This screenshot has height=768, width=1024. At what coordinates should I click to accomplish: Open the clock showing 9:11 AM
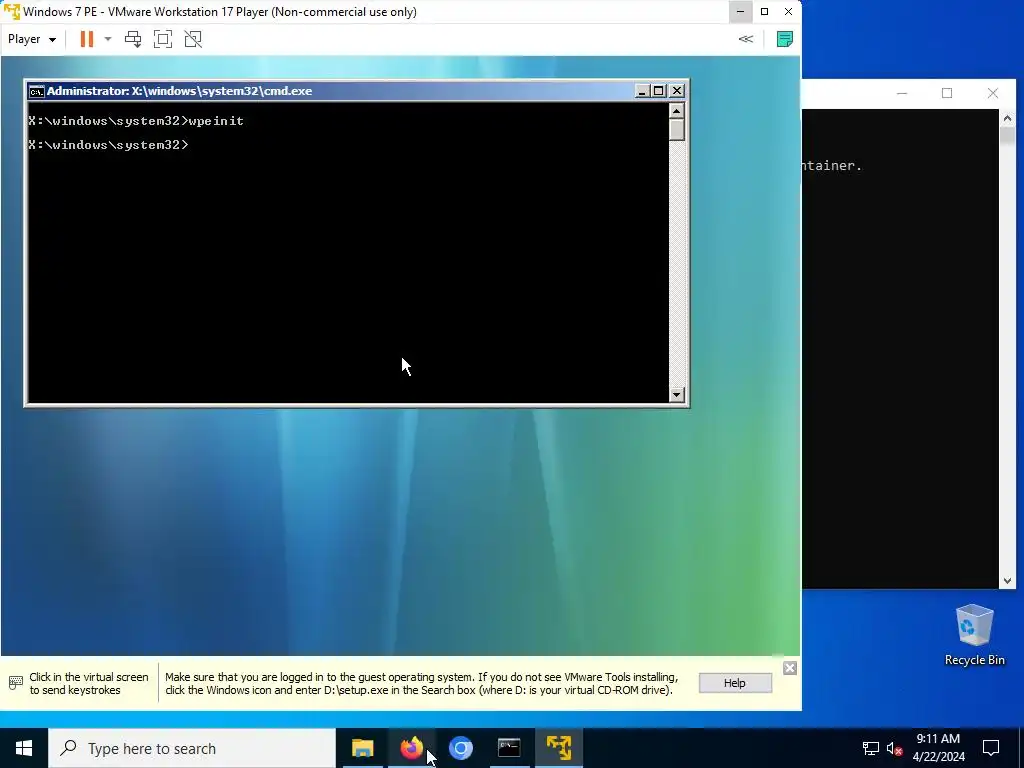tap(938, 748)
